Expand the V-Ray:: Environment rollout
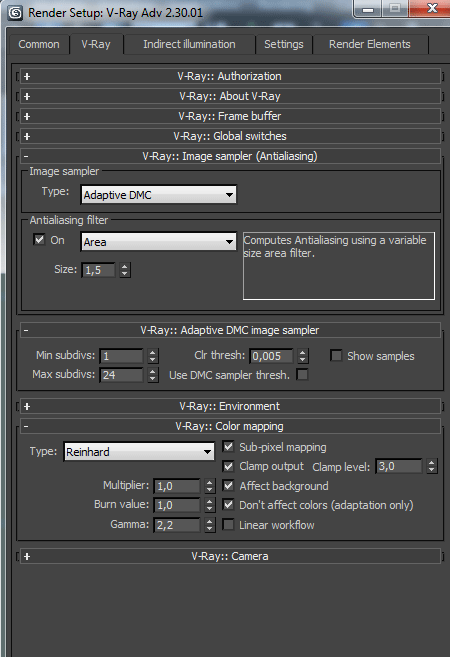The image size is (450, 657). pos(230,406)
